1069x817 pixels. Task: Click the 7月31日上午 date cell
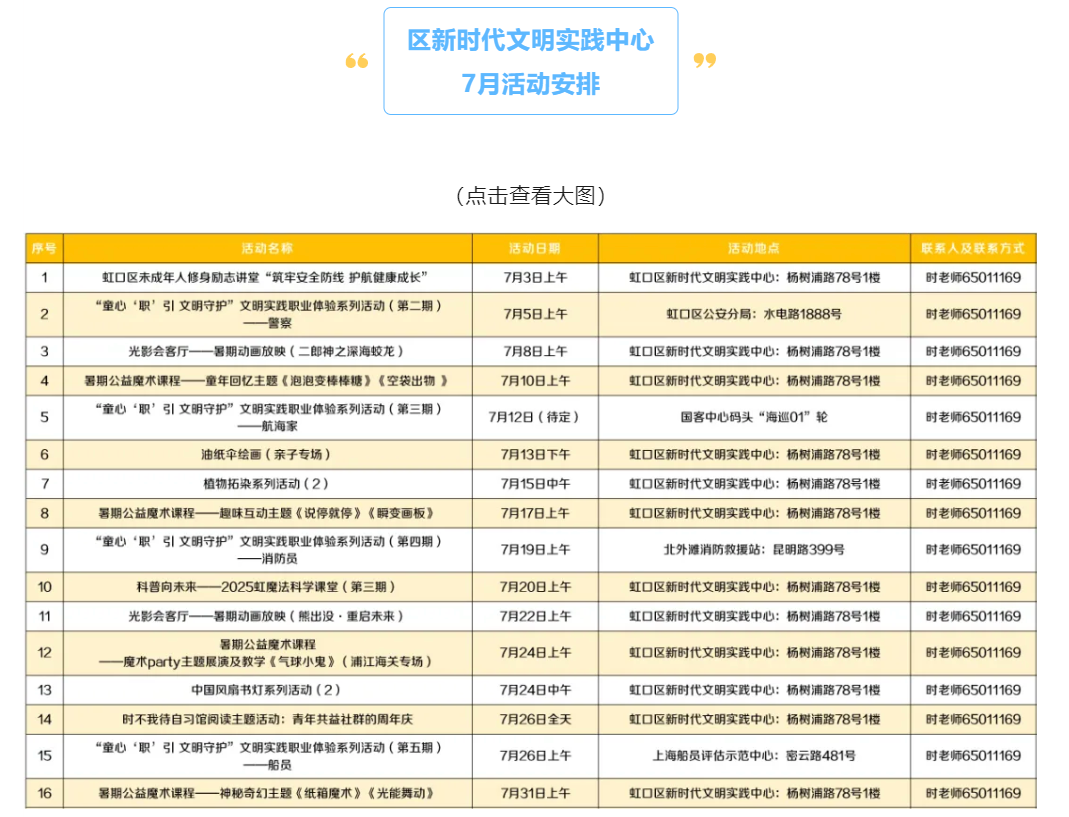click(535, 794)
